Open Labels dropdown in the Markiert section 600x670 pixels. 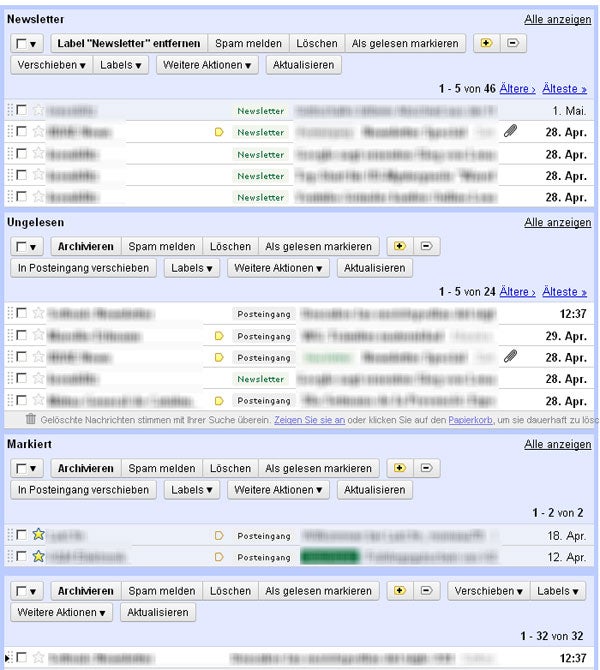[192, 490]
